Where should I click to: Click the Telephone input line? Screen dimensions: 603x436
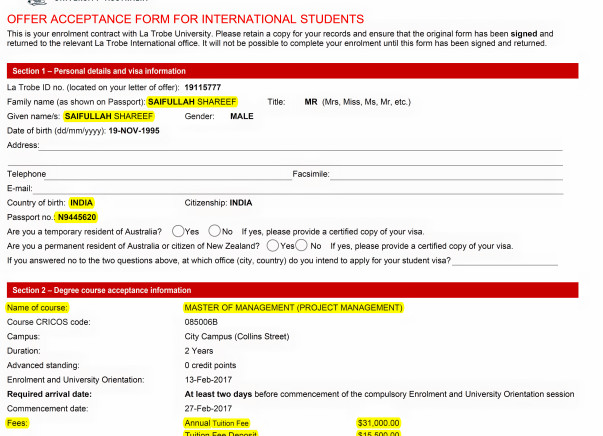coord(168,175)
